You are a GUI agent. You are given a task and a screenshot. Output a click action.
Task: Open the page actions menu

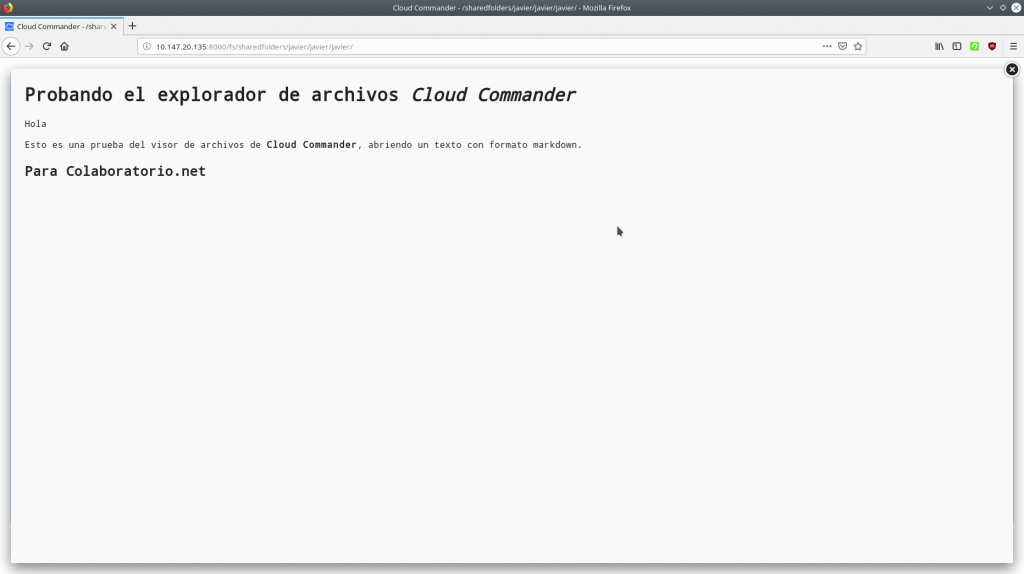[827, 46]
